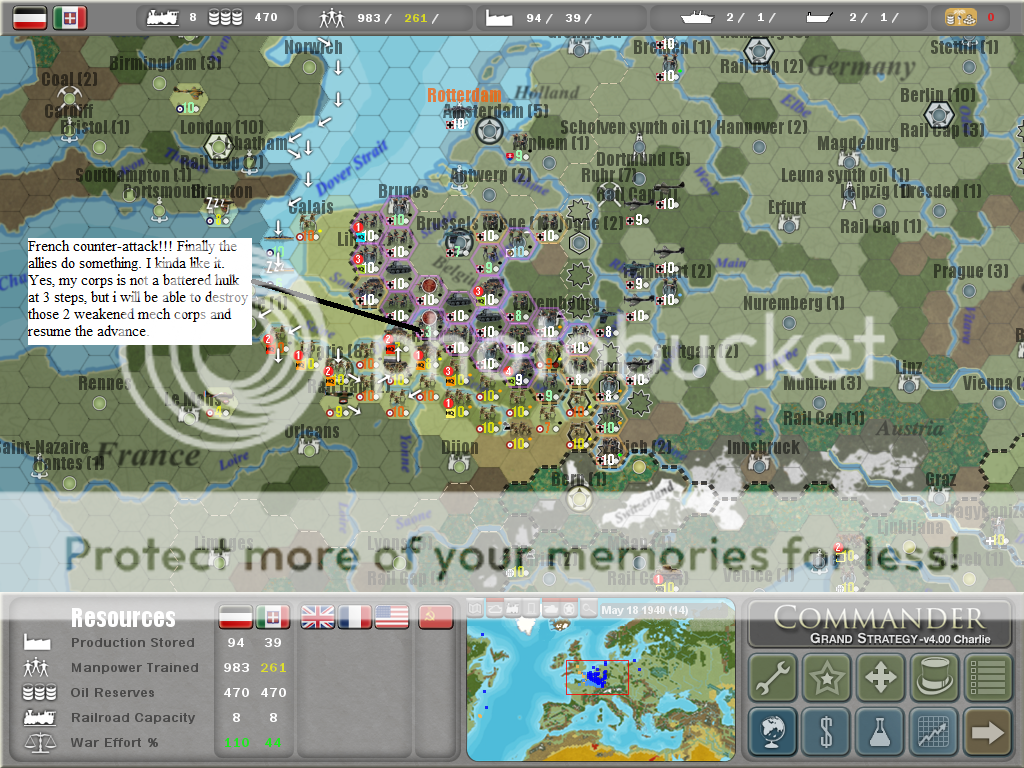The image size is (1024, 768).
Task: Show the line chart statistics button
Action: 935,732
